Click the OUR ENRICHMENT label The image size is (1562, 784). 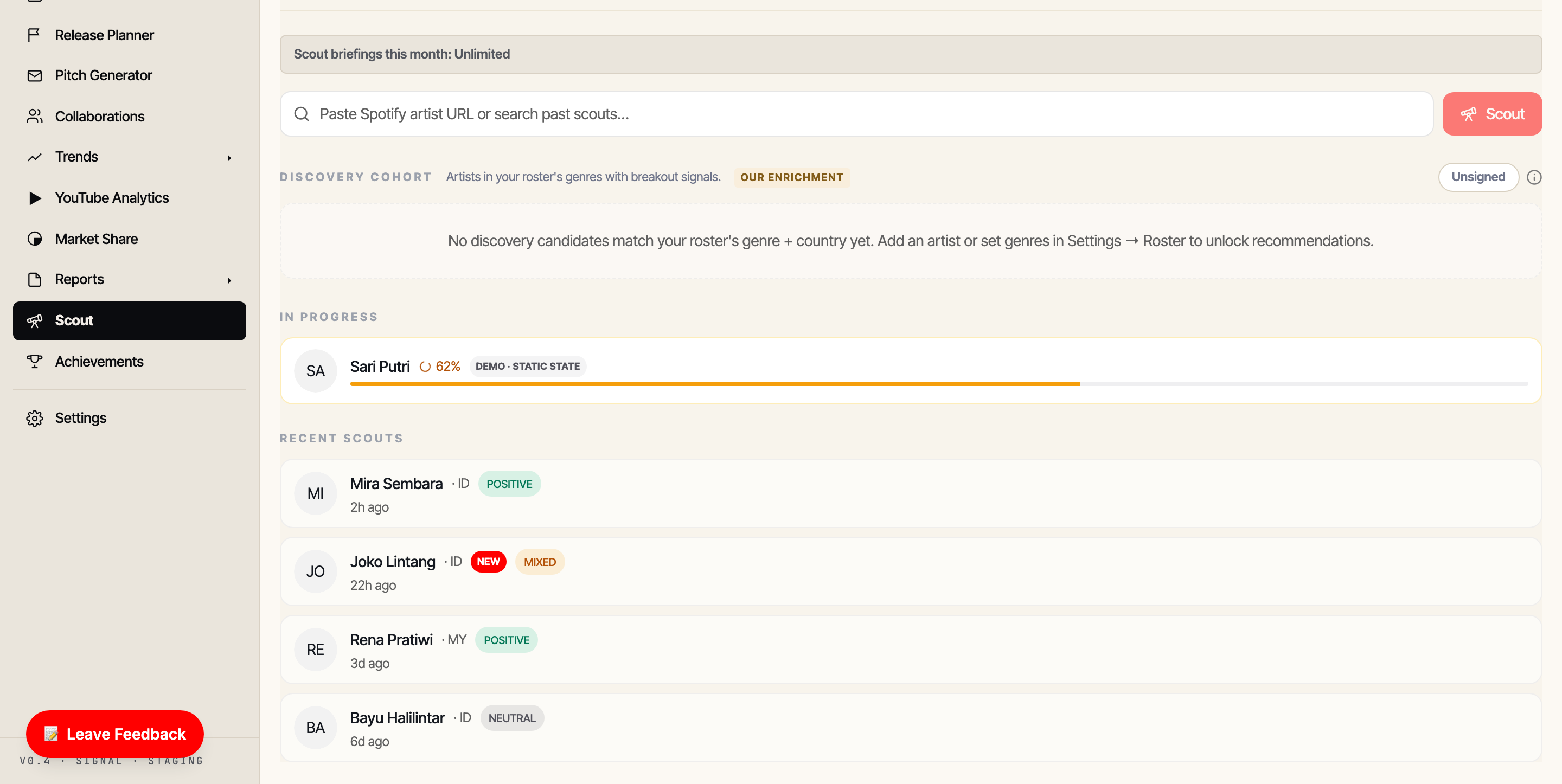click(791, 178)
